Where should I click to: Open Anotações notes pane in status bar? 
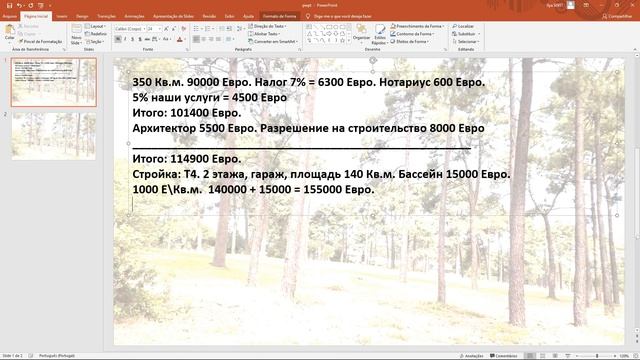[x=471, y=356]
